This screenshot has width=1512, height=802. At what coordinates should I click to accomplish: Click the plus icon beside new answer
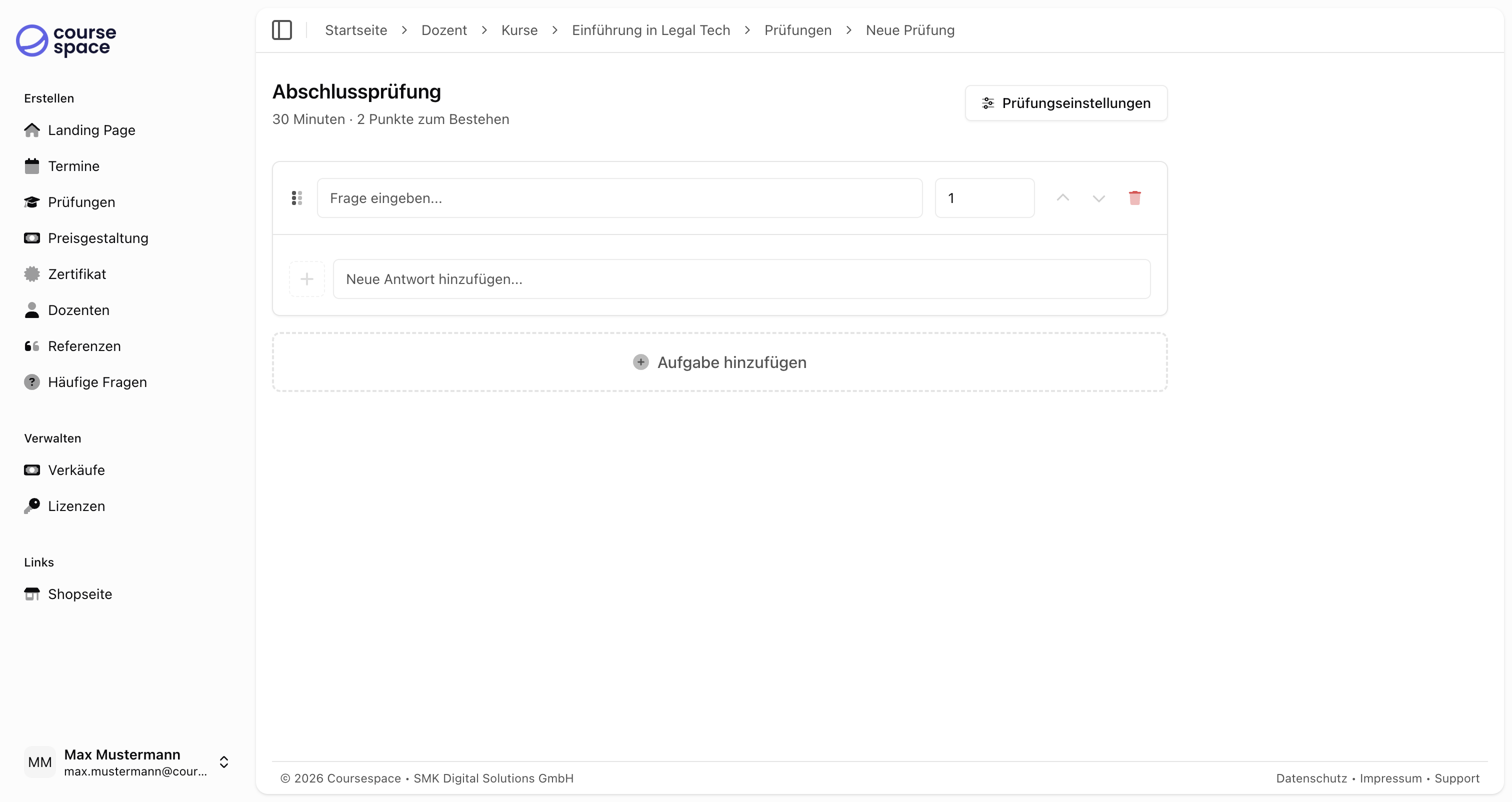pyautogui.click(x=306, y=279)
